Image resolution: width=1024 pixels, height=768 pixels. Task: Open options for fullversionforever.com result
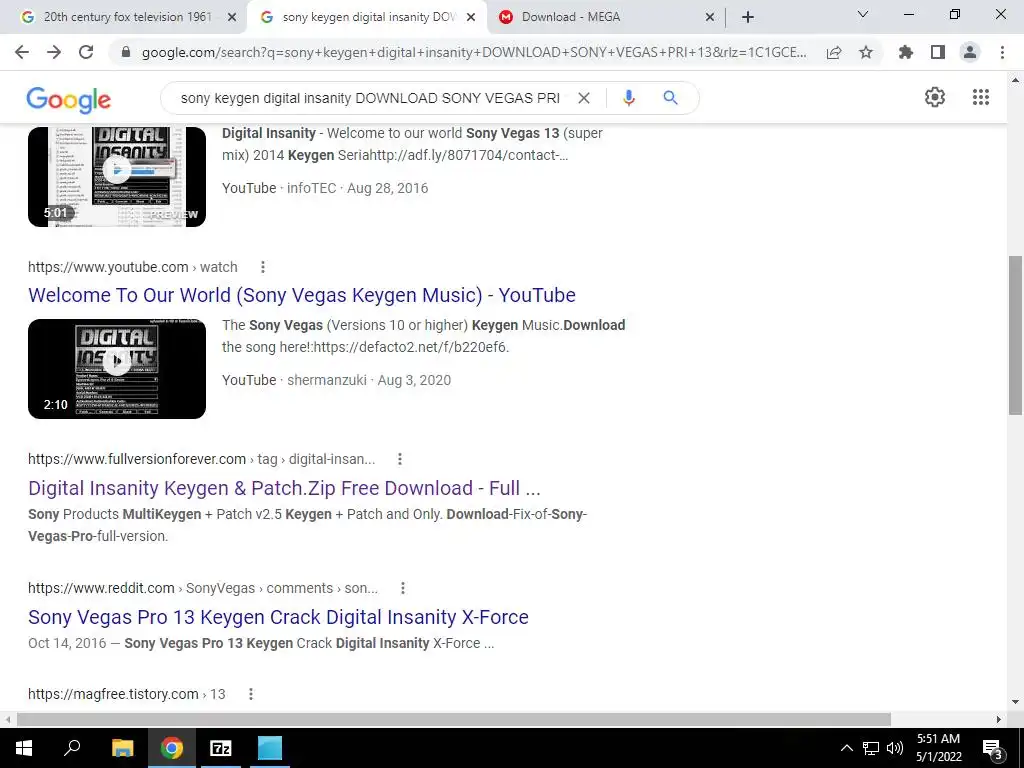tap(400, 459)
